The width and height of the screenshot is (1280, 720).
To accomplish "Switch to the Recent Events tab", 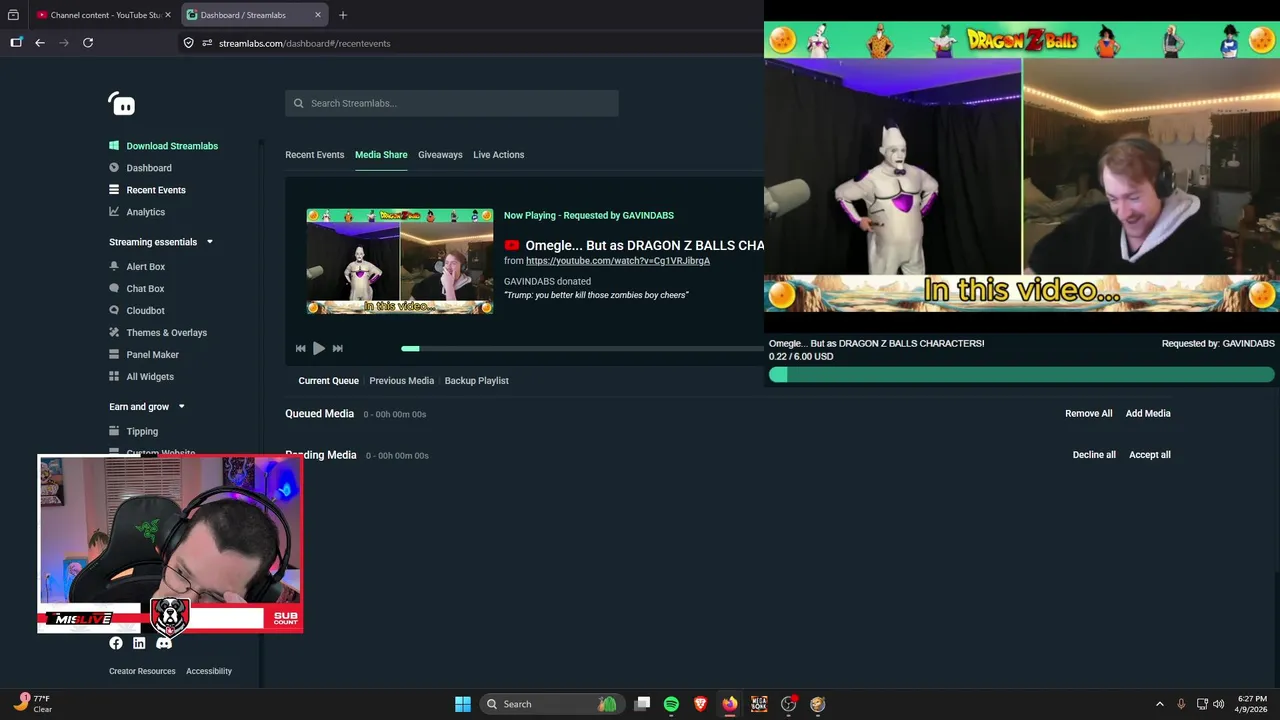I will (x=314, y=155).
